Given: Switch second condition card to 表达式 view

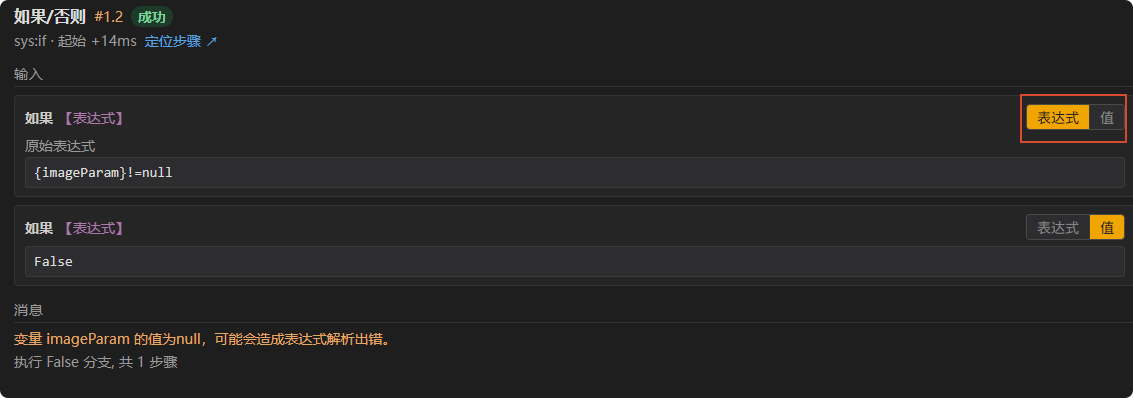Looking at the screenshot, I should 1058,228.
